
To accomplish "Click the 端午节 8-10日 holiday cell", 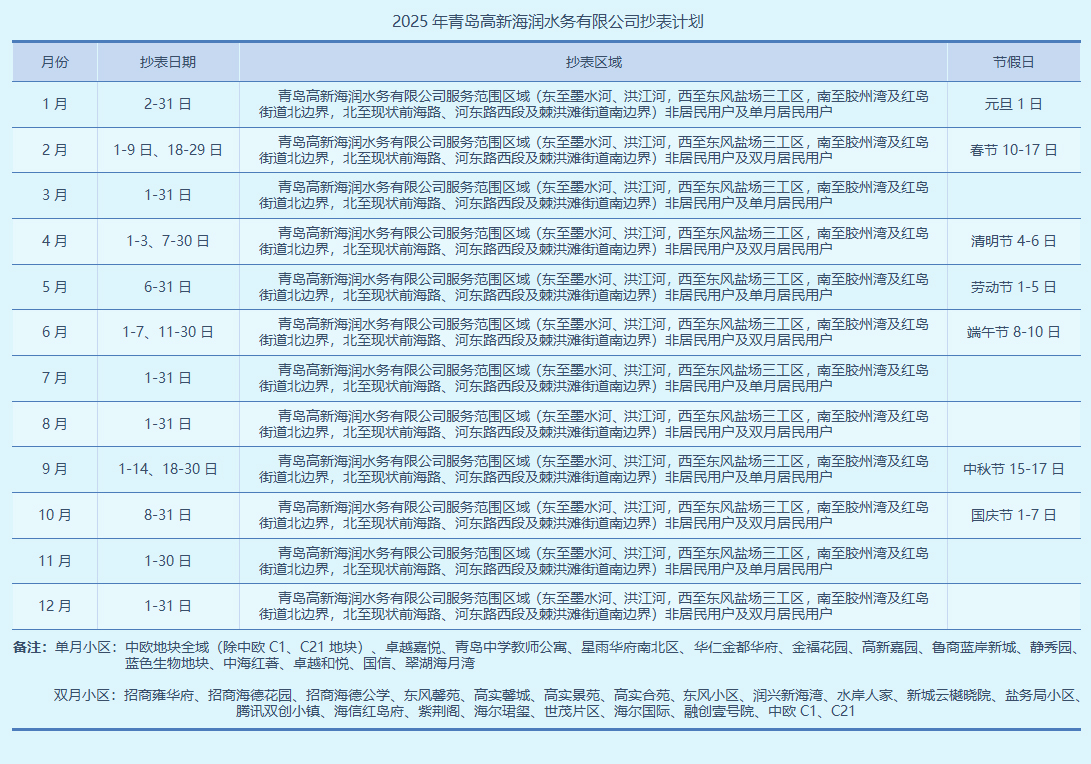I will pos(1013,332).
